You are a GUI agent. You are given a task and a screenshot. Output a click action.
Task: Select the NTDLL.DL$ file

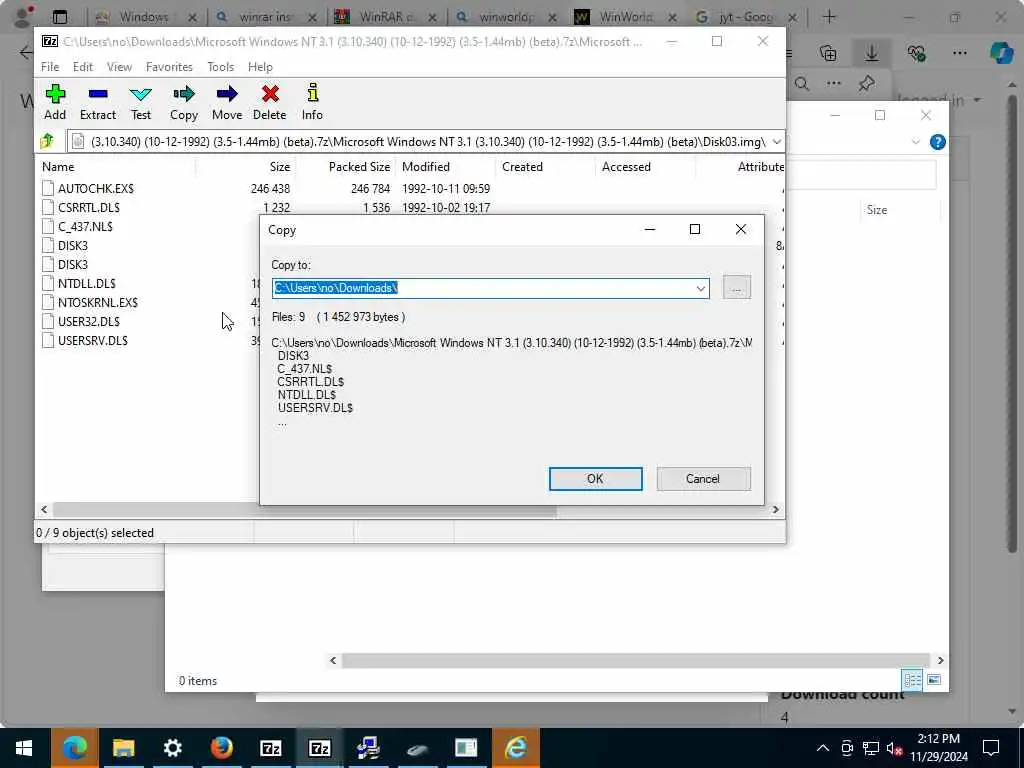click(x=86, y=283)
